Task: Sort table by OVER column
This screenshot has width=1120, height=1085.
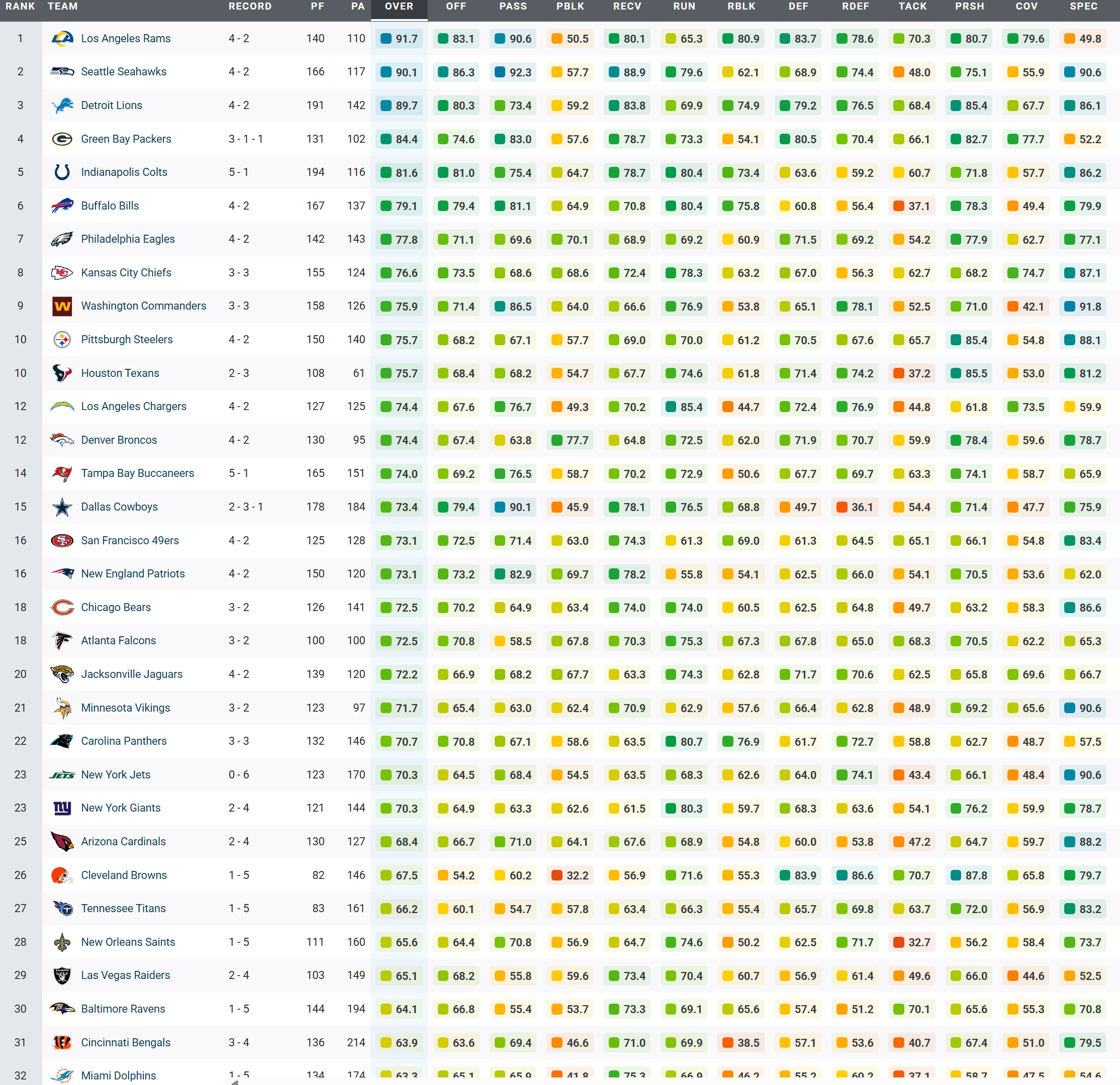Action: point(399,7)
